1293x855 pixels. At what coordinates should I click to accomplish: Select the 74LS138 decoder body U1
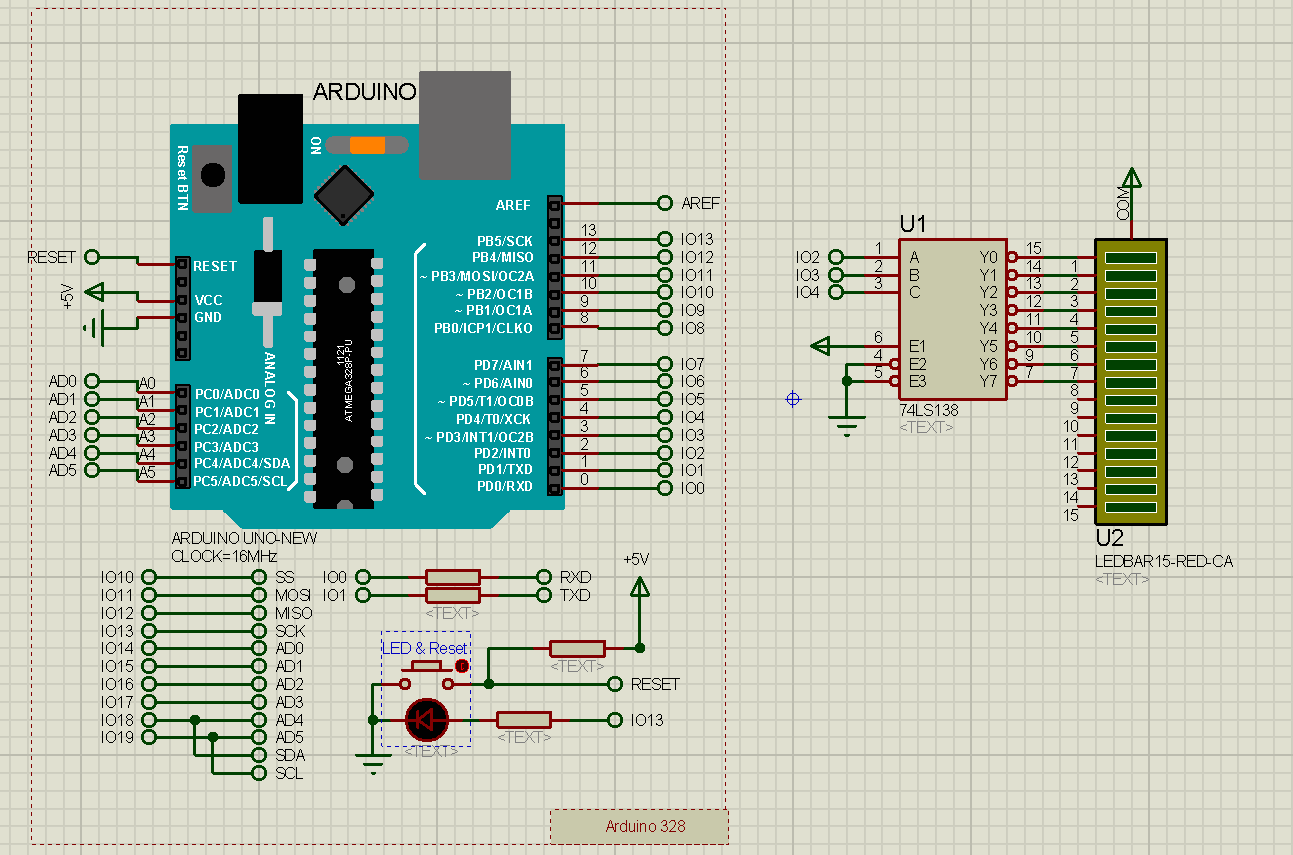pyautogui.click(x=952, y=319)
